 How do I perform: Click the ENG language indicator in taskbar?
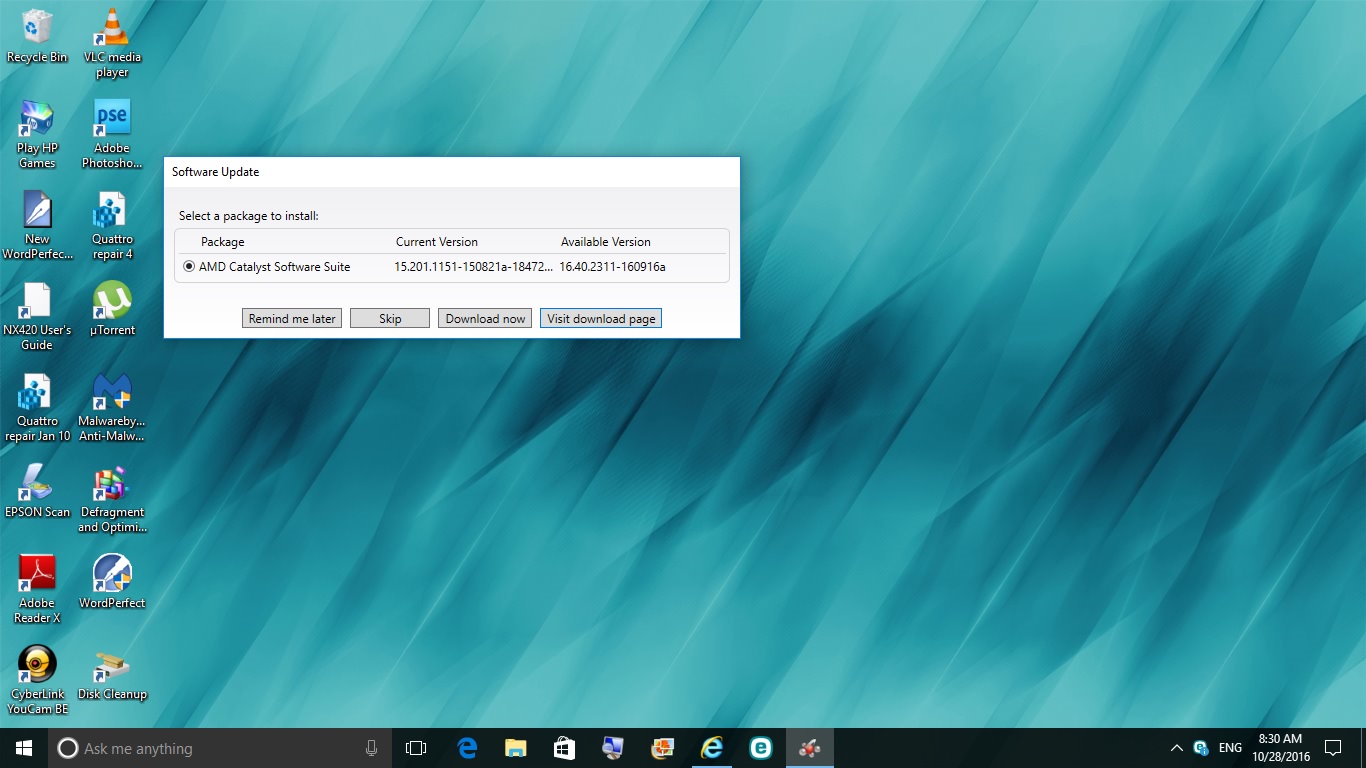(x=1230, y=748)
